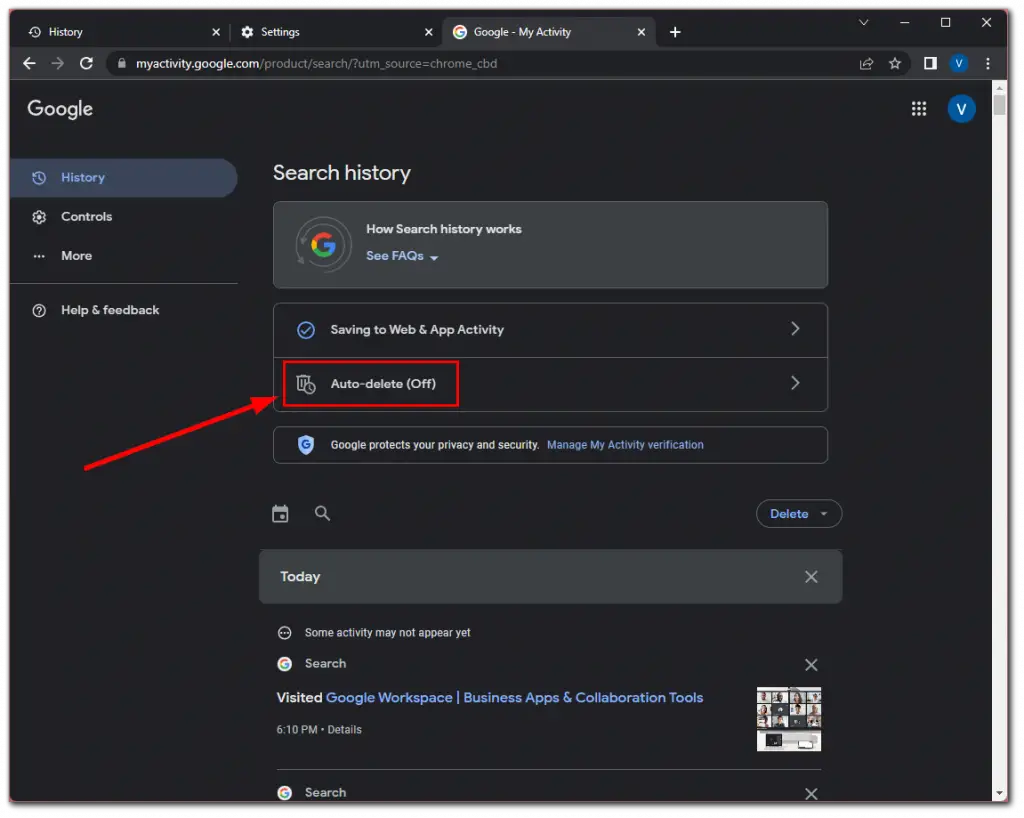Open Controls in the left sidebar
The image size is (1024, 818).
[87, 216]
